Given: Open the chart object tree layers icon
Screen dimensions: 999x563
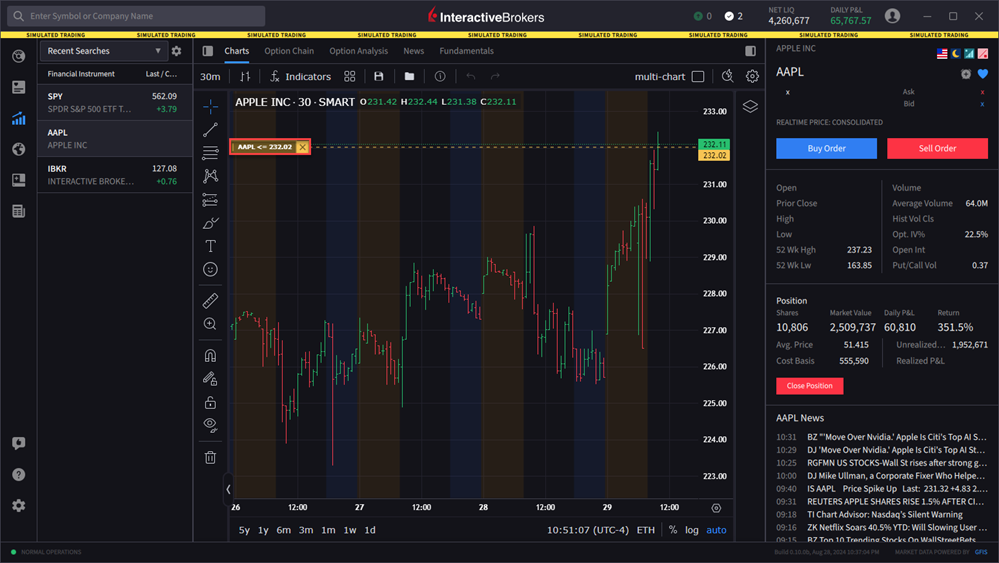Looking at the screenshot, I should click(750, 106).
